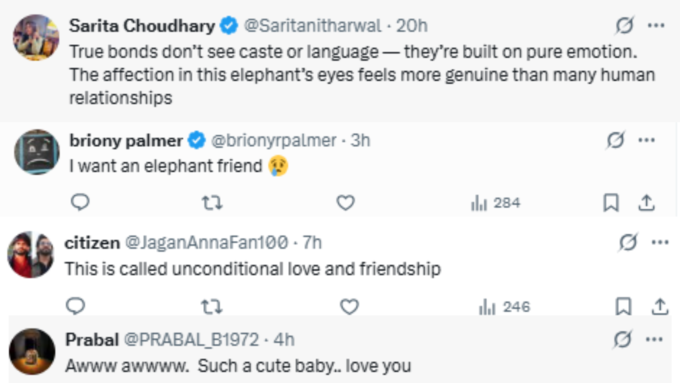Open @Saritanitharwal profile handle

[x=313, y=26]
